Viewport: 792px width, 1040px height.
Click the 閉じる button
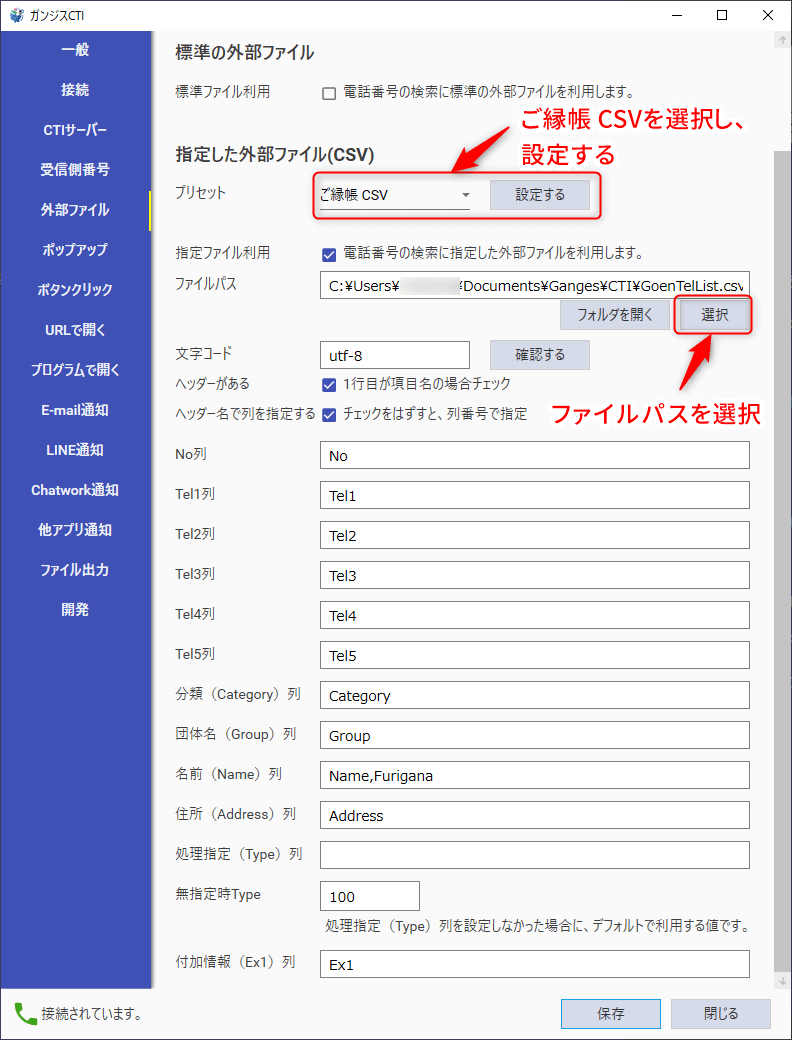(x=720, y=1013)
